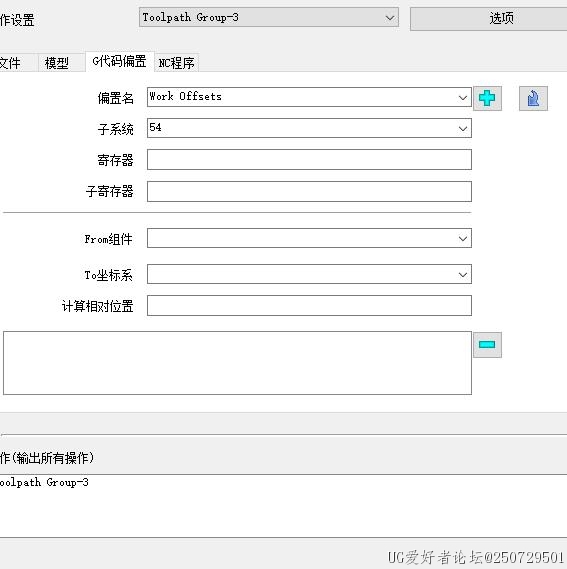This screenshot has height=569, width=567.
Task: Select the G代码偏置 tab
Action: [x=120, y=61]
